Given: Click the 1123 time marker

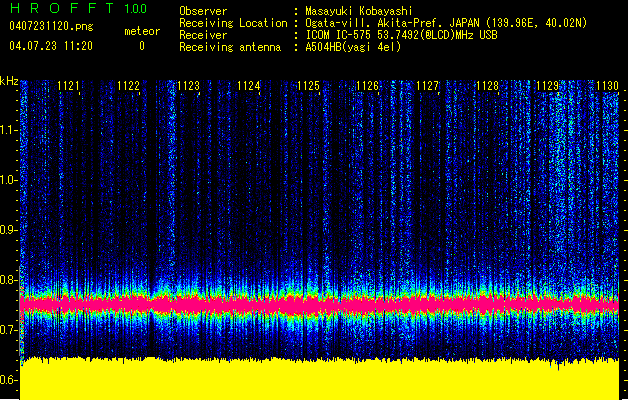Looking at the screenshot, I should [189, 86].
